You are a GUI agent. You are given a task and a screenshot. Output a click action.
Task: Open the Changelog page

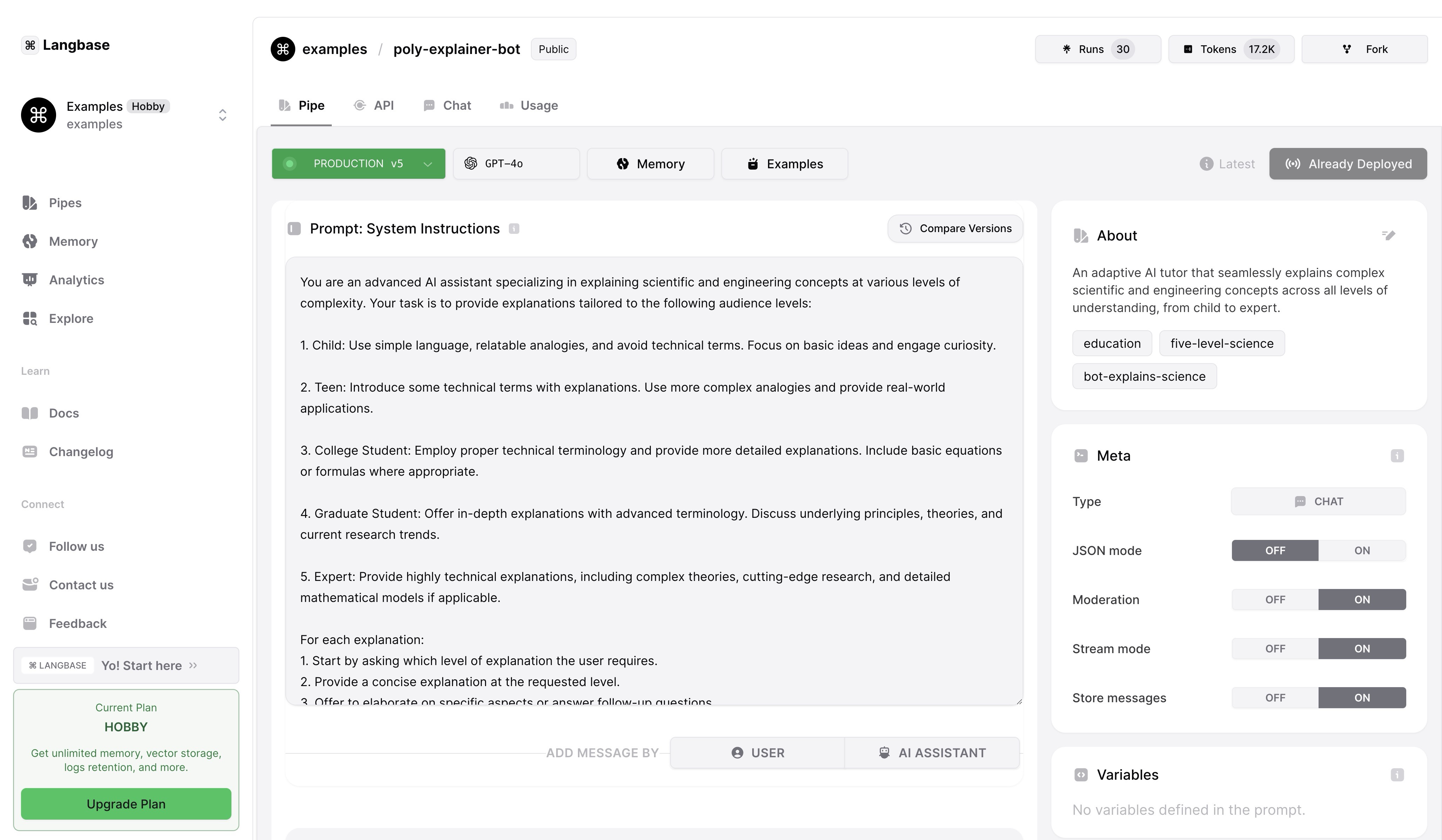[x=81, y=452]
